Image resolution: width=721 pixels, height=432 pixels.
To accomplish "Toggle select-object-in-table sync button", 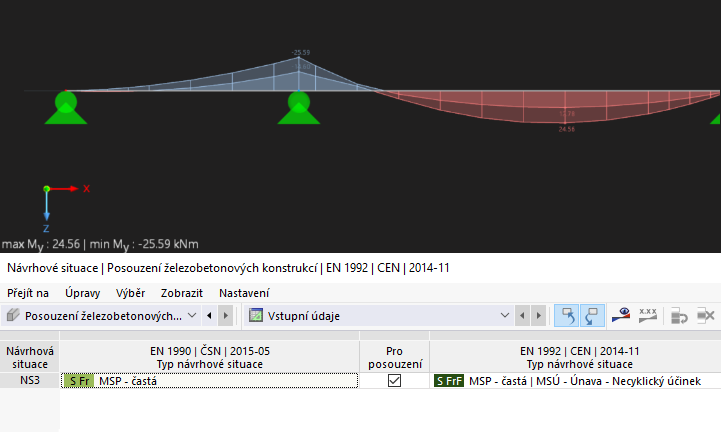I will pos(566,316).
